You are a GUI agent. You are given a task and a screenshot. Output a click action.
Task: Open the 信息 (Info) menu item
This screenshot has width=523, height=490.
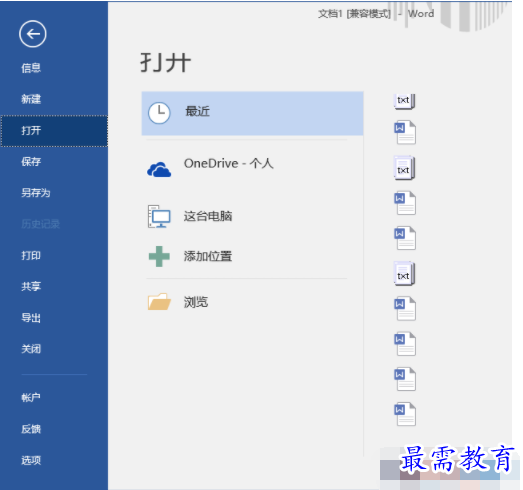pyautogui.click(x=31, y=68)
